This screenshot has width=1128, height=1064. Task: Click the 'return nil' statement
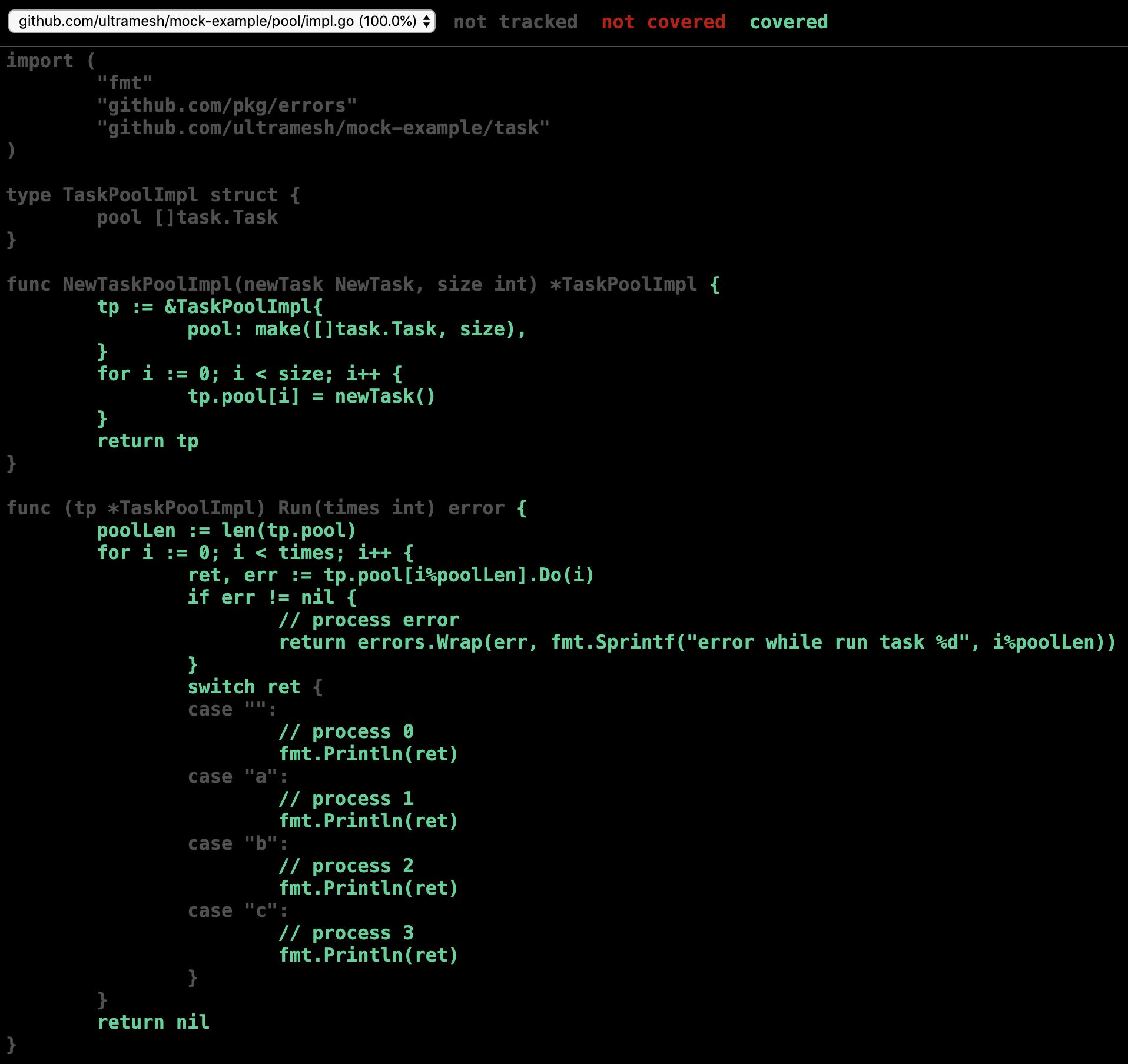153,1022
